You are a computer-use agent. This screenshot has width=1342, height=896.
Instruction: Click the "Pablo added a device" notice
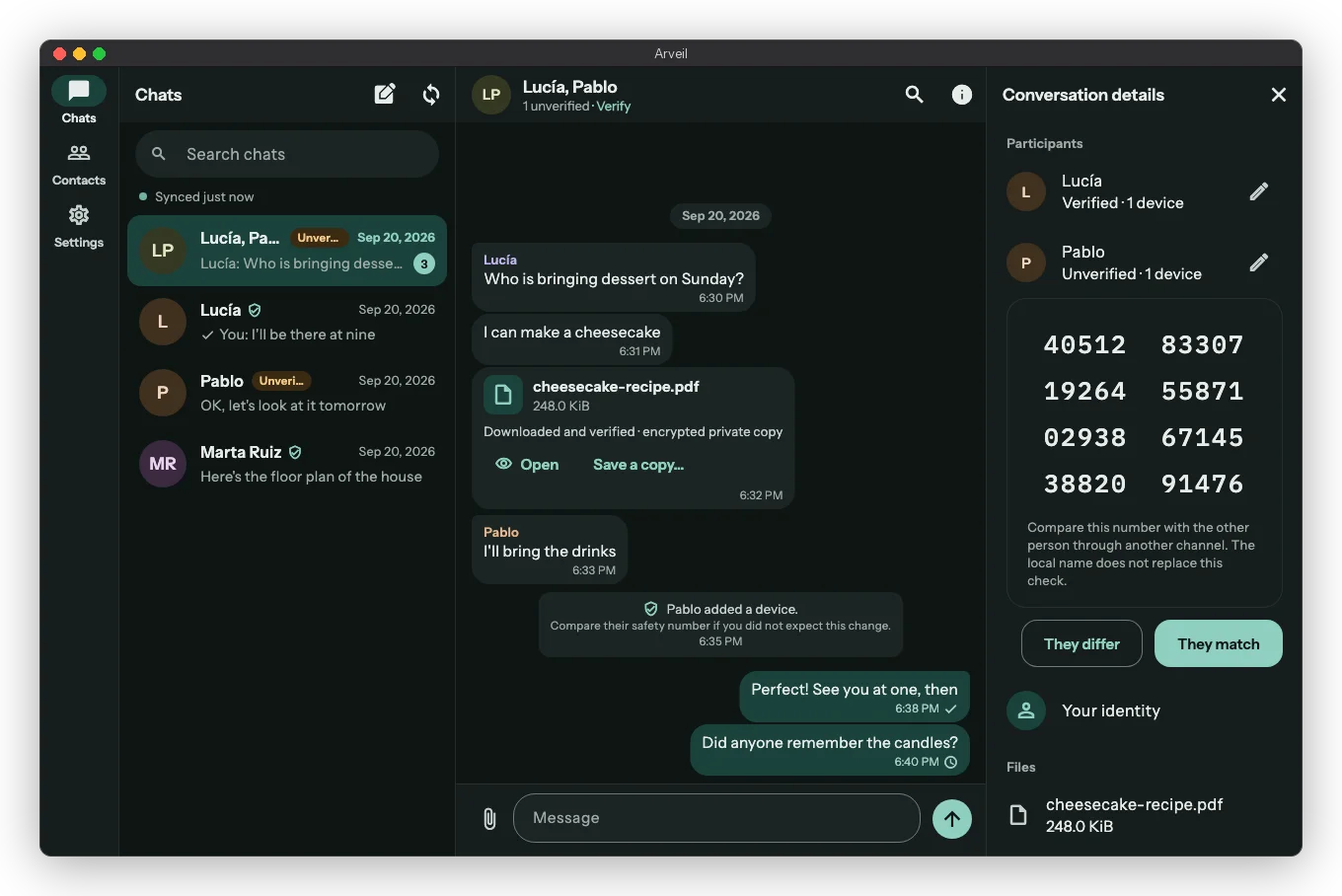720,625
